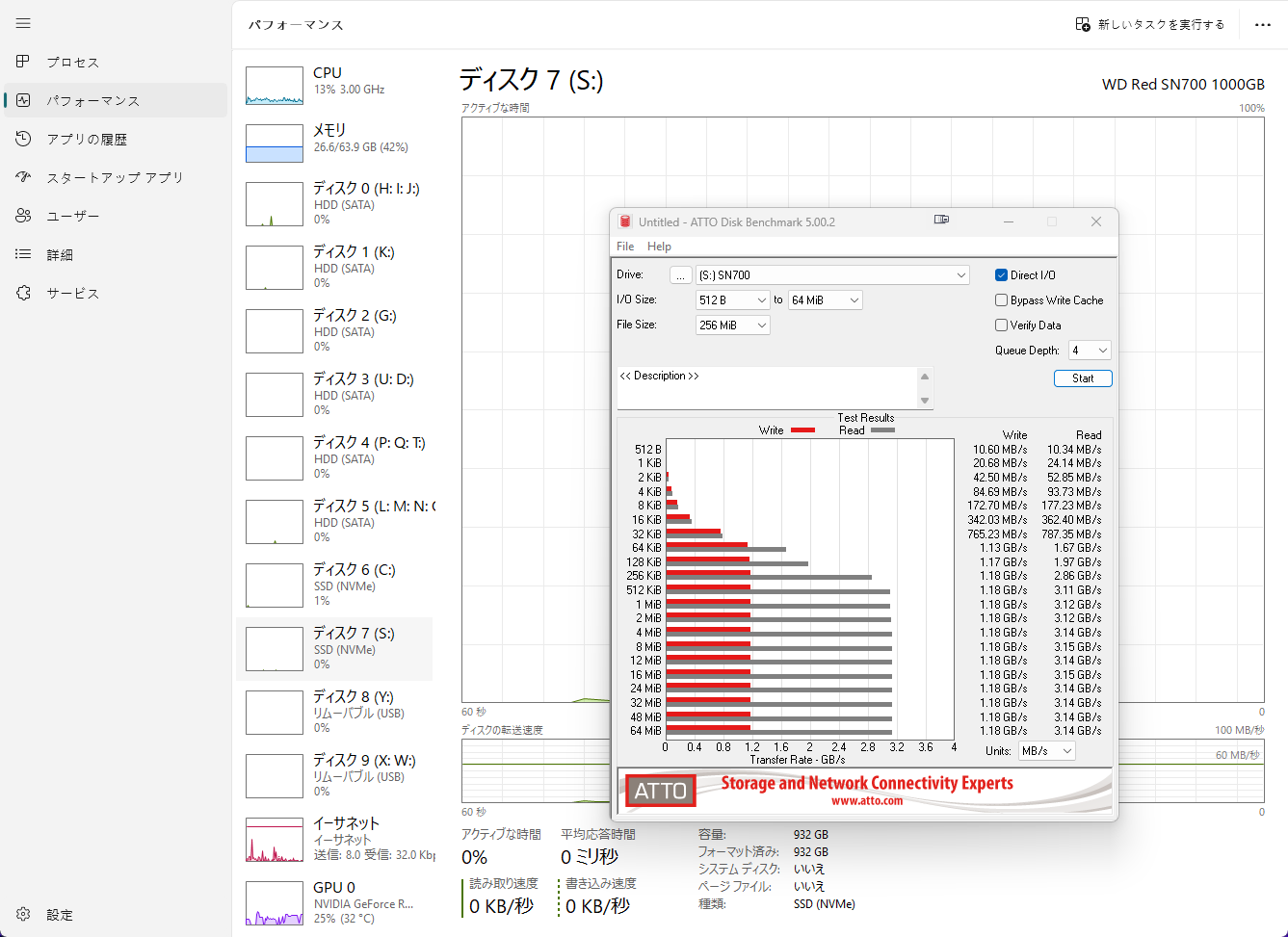Image resolution: width=1288 pixels, height=937 pixels.
Task: Select Disk 7 (S:) NVMe entry
Action: pyautogui.click(x=334, y=649)
